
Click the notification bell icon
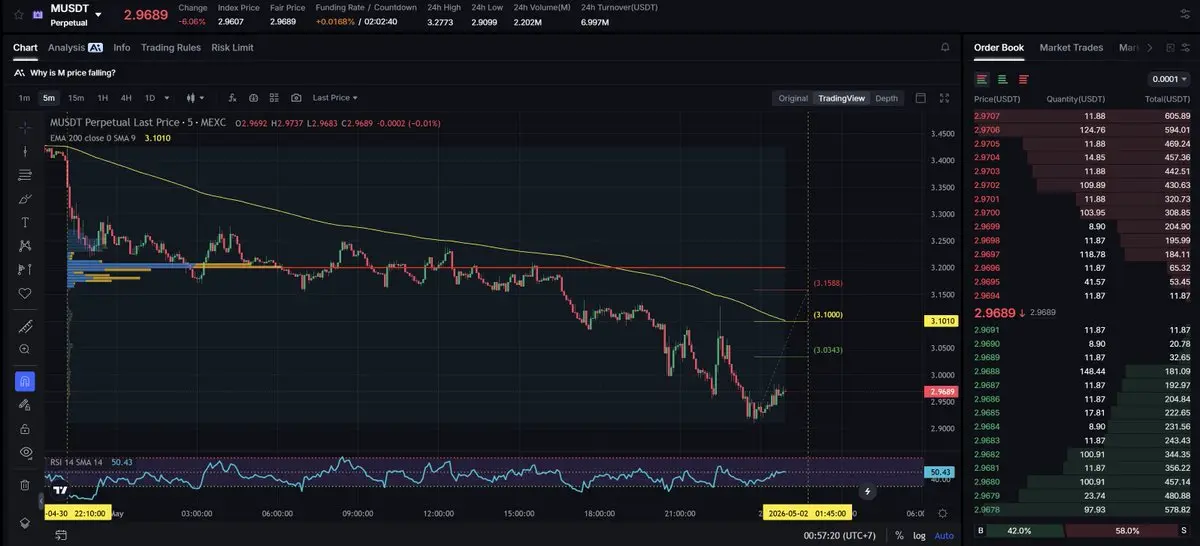[x=945, y=47]
